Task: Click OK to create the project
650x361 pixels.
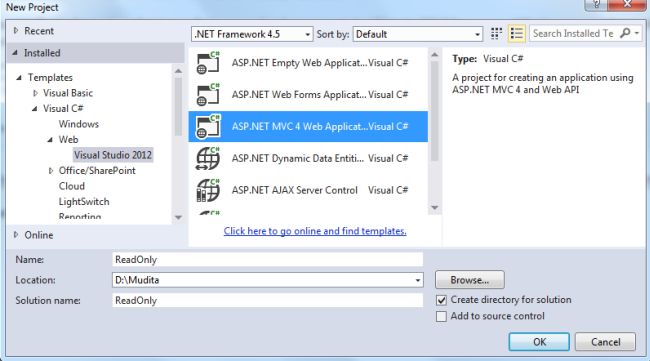Action: (x=539, y=342)
